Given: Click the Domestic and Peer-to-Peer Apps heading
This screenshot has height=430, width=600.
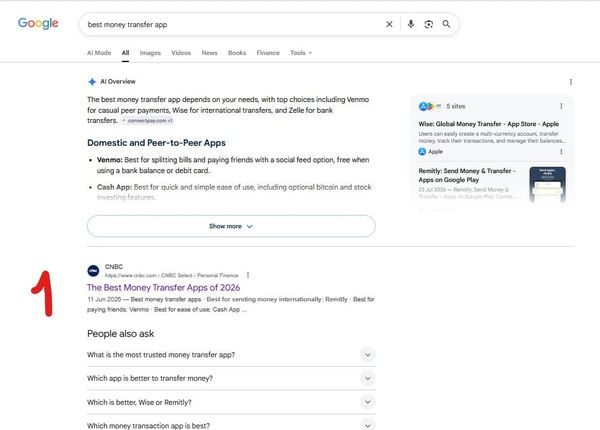Looking at the screenshot, I should (x=156, y=143).
